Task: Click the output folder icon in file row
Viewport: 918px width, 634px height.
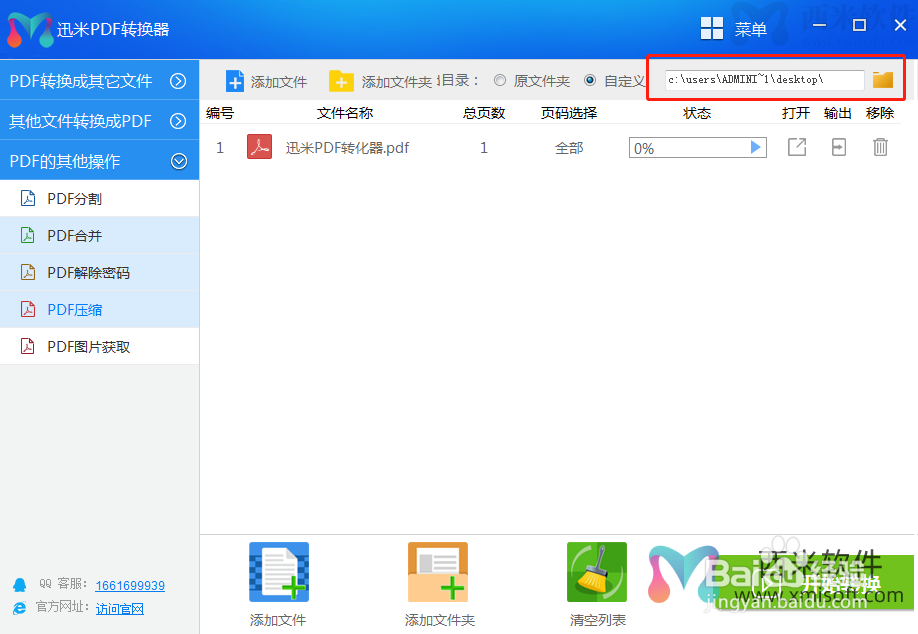Action: pos(839,147)
